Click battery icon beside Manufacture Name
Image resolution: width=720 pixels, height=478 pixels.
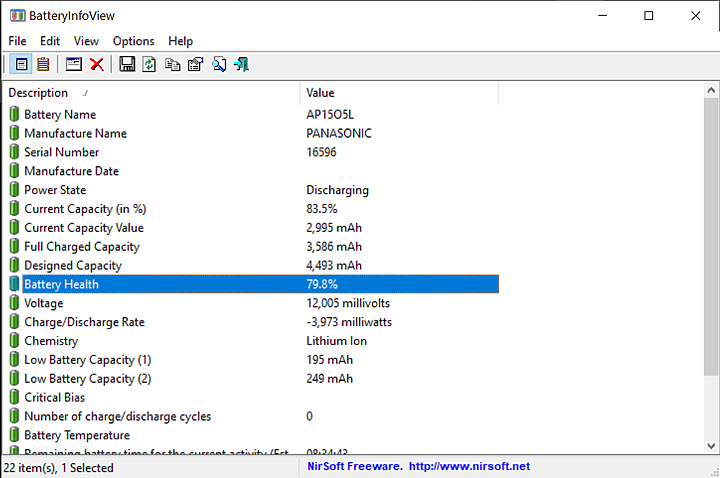click(15, 133)
